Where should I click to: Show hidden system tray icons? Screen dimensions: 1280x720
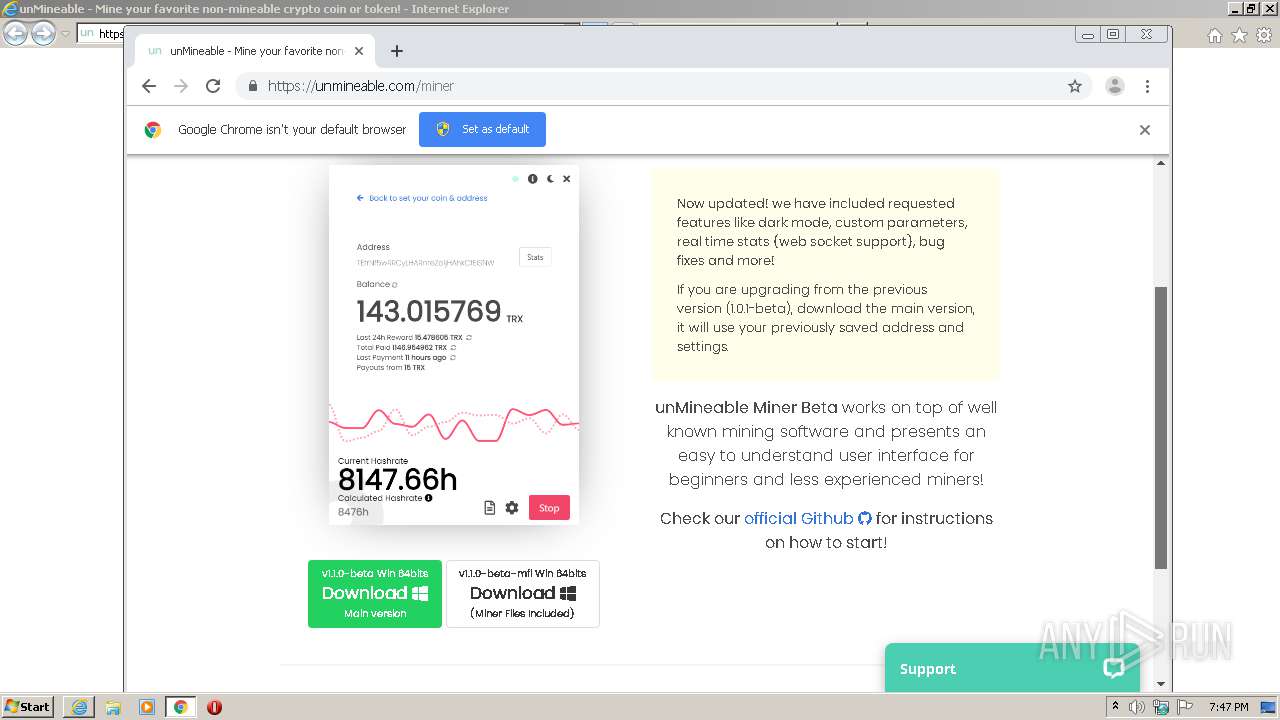point(1117,707)
